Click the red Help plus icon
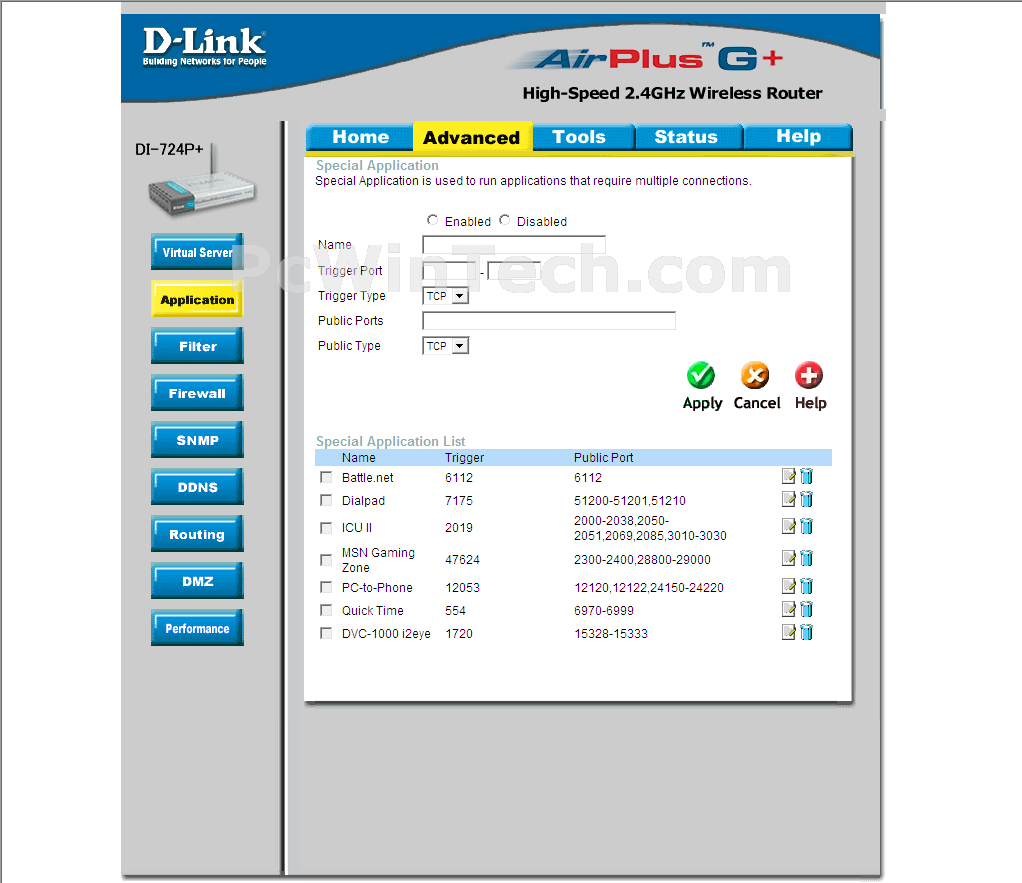Image resolution: width=1022 pixels, height=883 pixels. point(809,375)
